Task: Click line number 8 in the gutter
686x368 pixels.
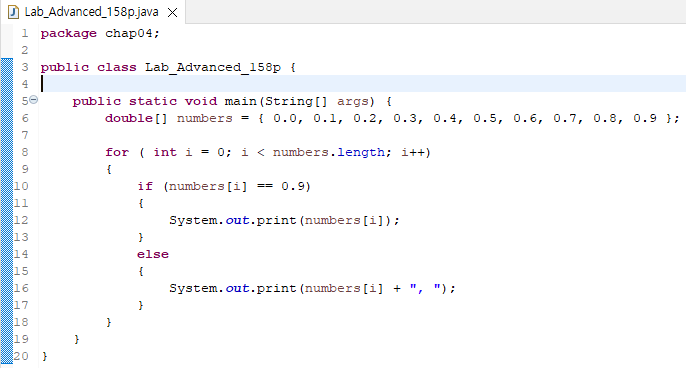Action: 25,152
